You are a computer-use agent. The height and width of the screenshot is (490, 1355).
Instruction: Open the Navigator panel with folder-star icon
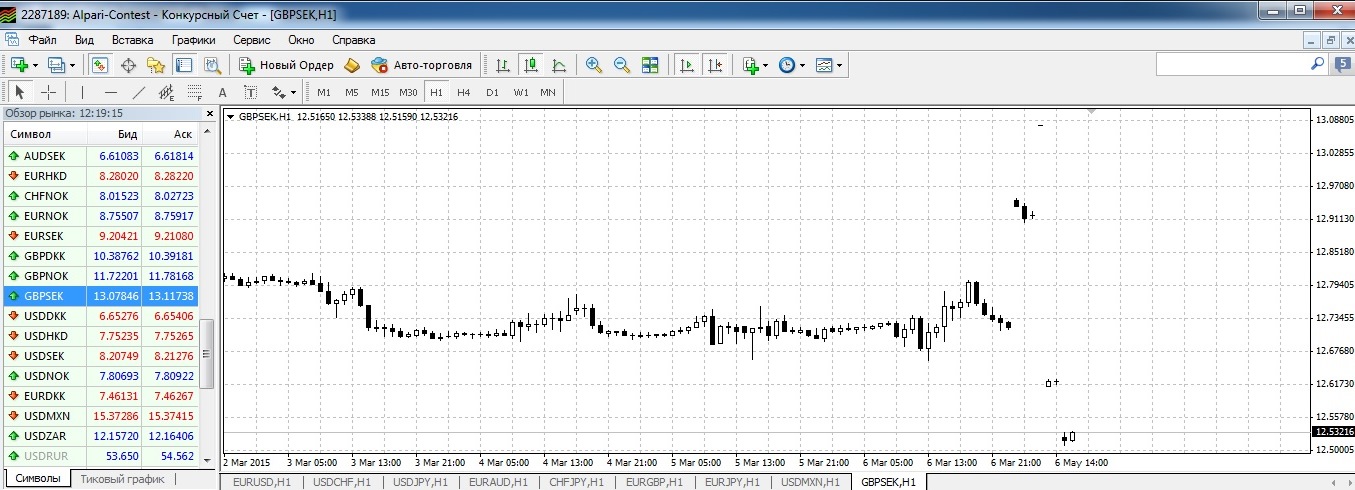coord(156,65)
